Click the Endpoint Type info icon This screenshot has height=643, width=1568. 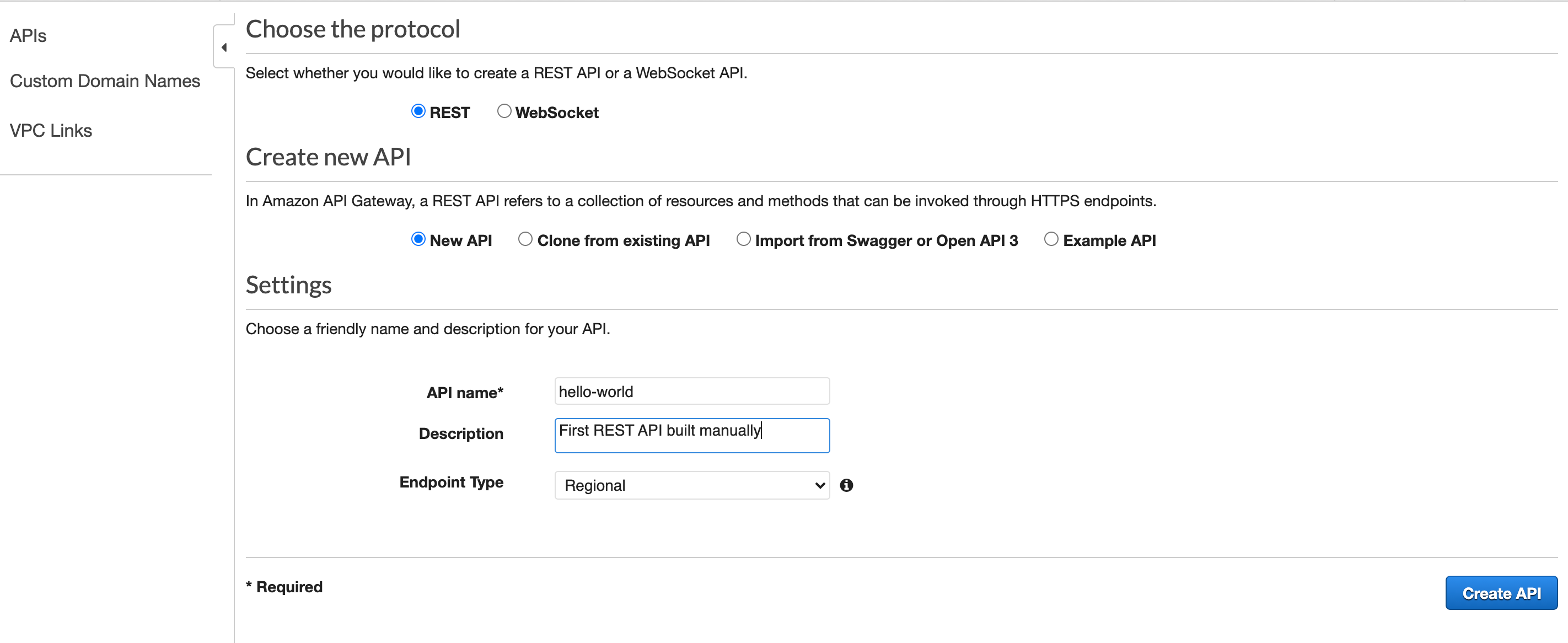(846, 485)
